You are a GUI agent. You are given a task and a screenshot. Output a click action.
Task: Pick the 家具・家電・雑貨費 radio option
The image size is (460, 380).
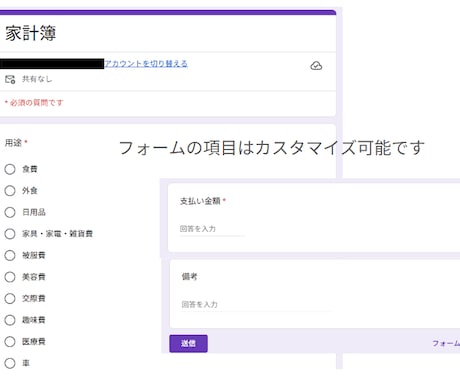click(10, 234)
